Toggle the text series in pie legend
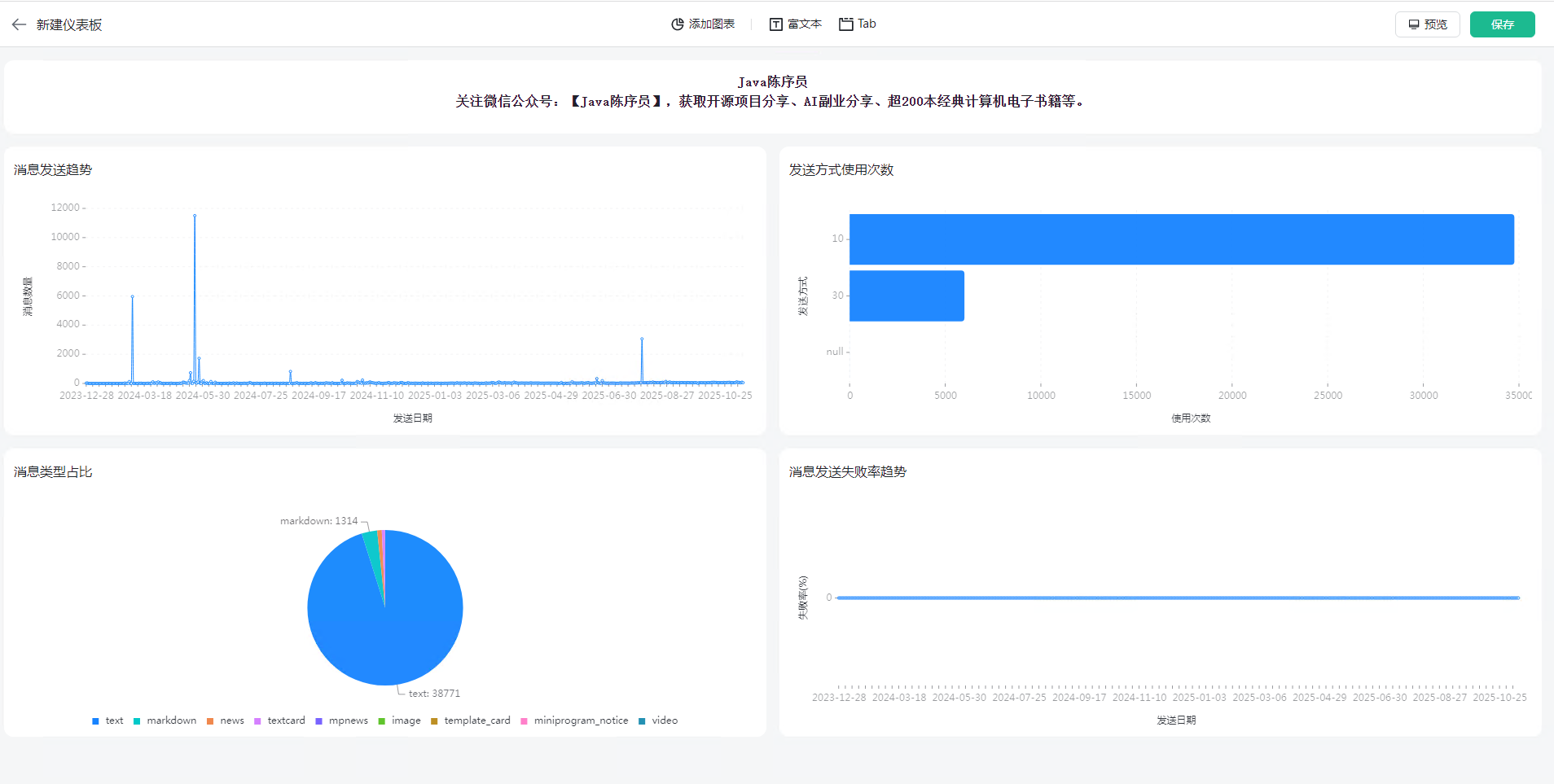Screen dimensions: 1554x784 108,720
